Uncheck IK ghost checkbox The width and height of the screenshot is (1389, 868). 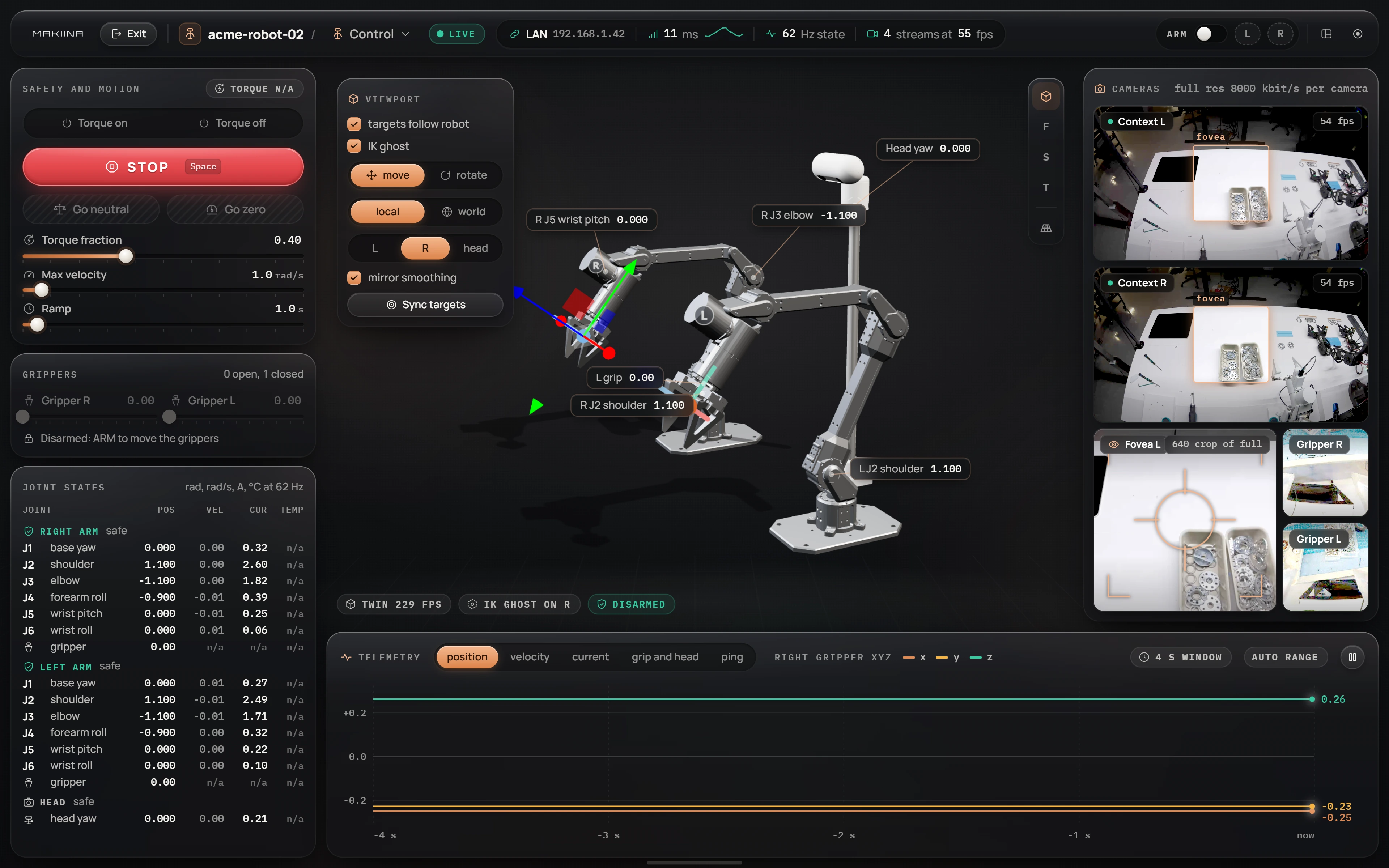(x=354, y=146)
